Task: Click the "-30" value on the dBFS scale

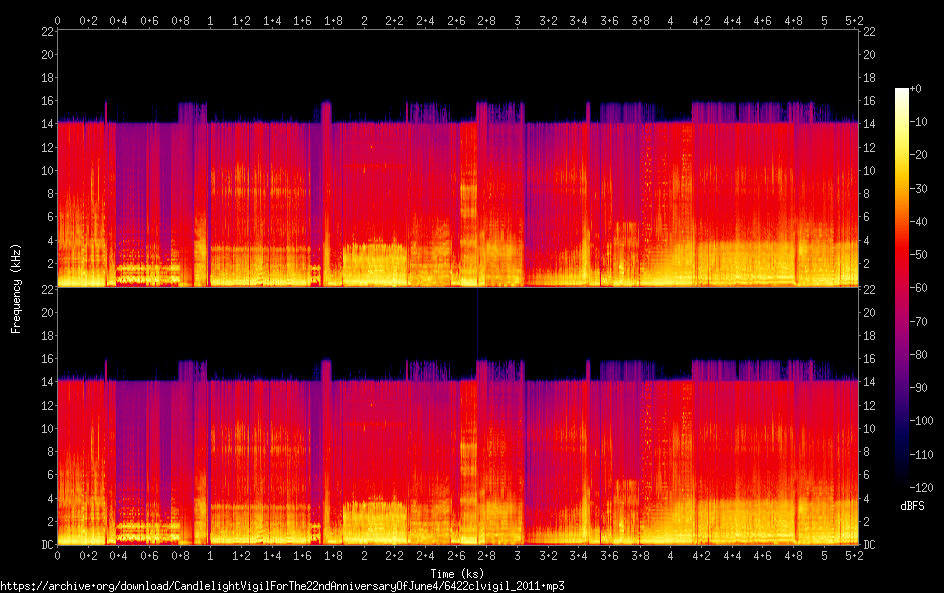Action: pyautogui.click(x=918, y=188)
